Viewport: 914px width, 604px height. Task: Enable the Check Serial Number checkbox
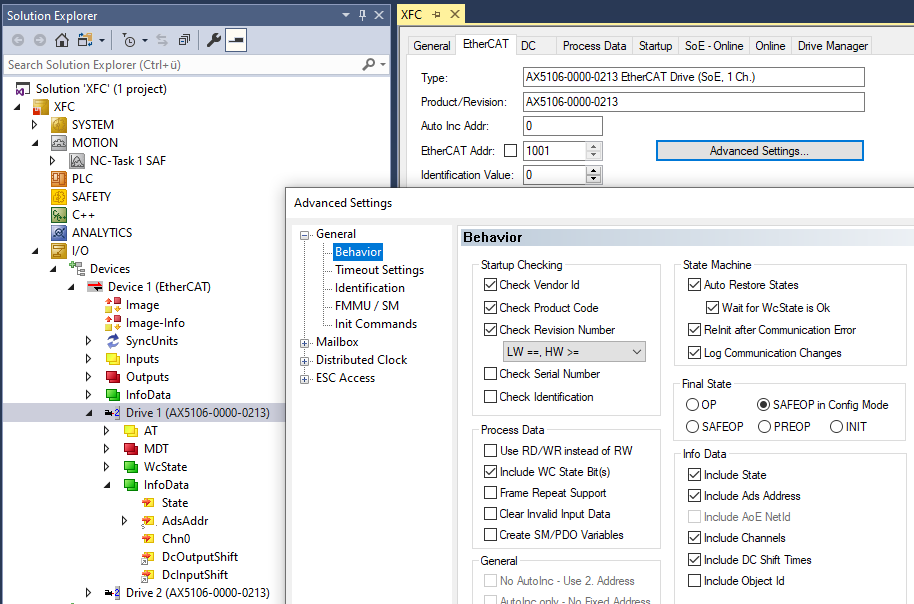pyautogui.click(x=491, y=374)
